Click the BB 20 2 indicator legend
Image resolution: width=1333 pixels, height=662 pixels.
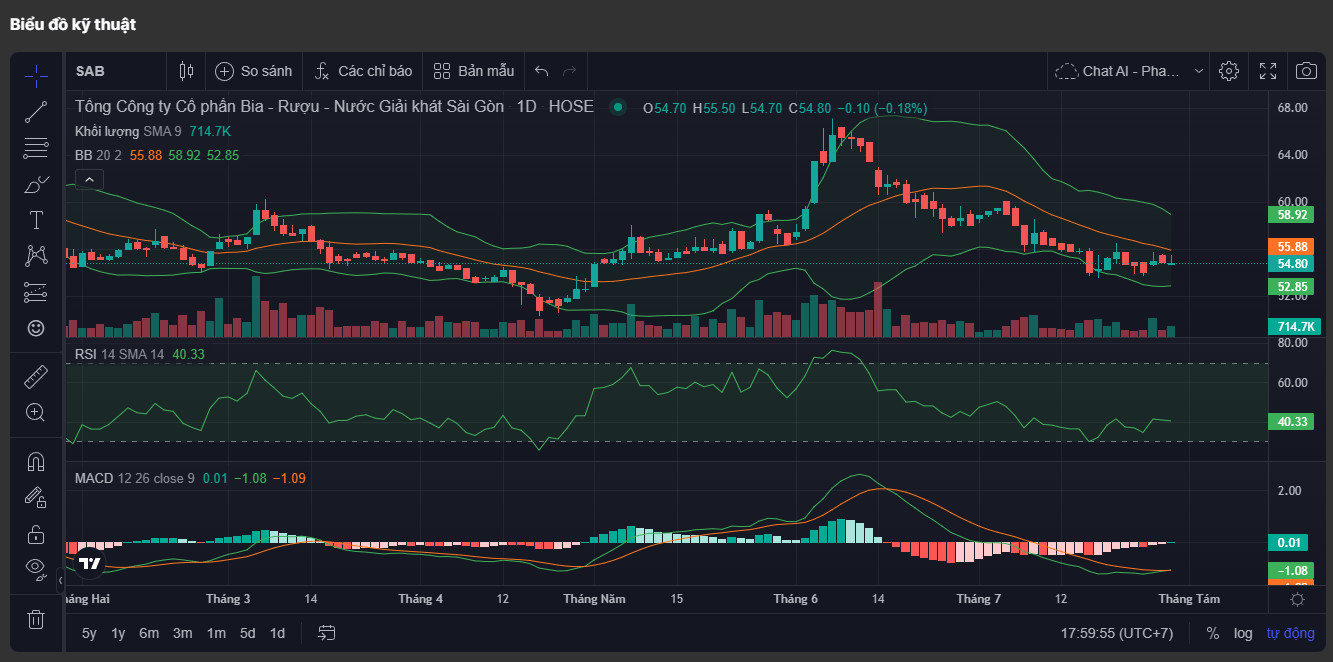pos(98,155)
